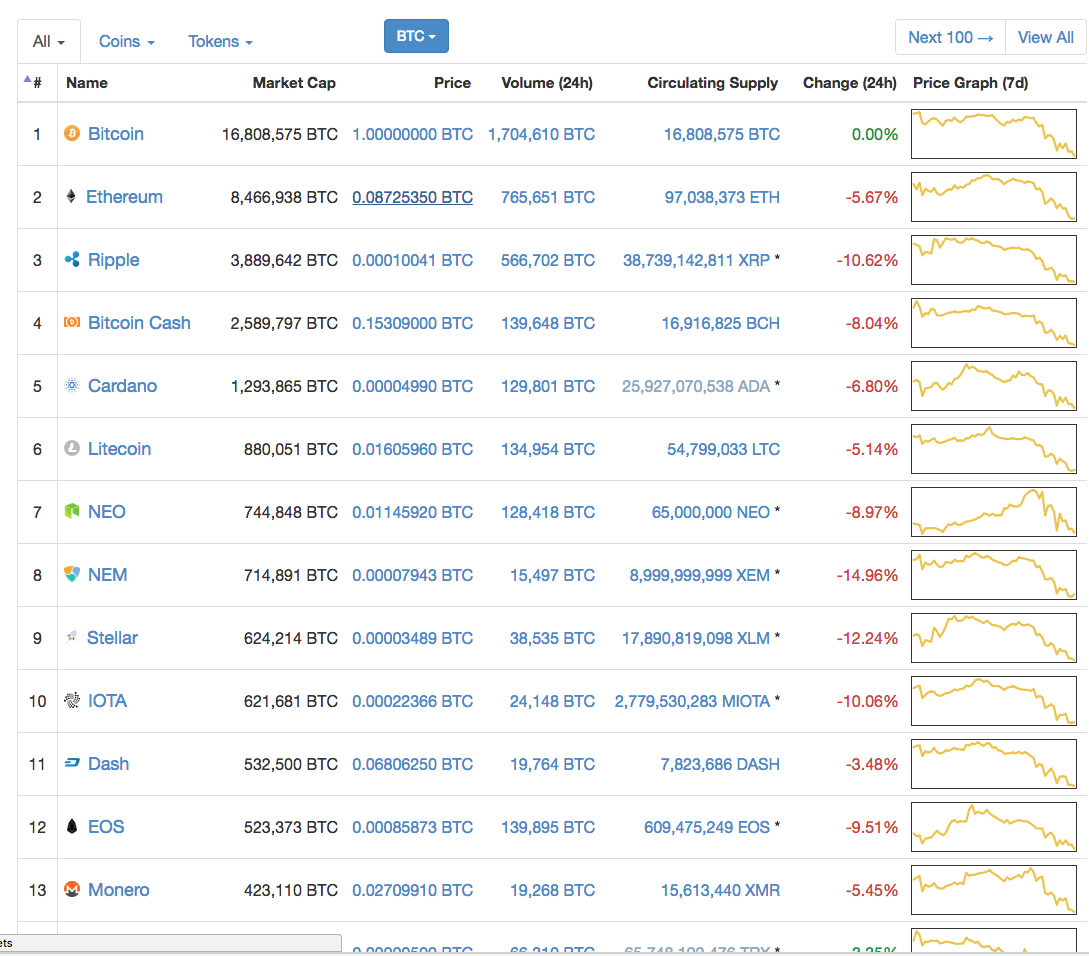
Task: Open the IOTA name link
Action: [x=108, y=700]
